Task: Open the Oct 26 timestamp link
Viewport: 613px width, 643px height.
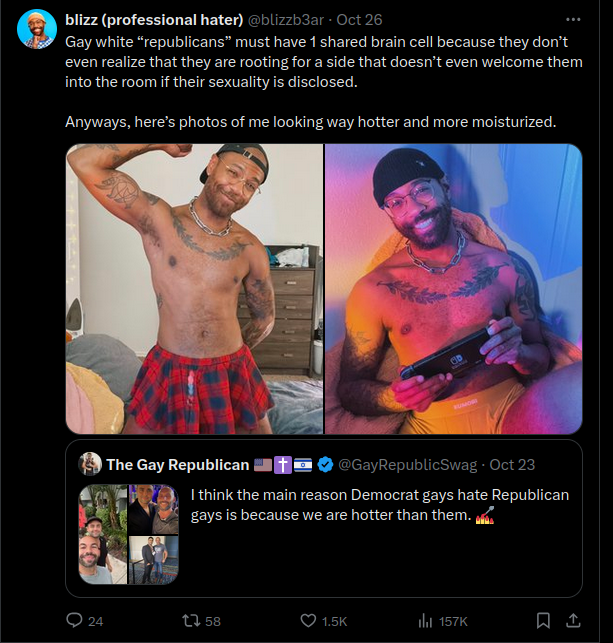Action: (x=359, y=20)
